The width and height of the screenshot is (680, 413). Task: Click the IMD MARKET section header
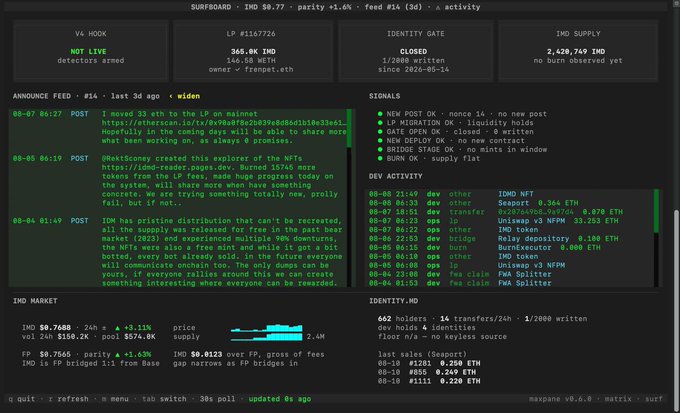coord(35,301)
